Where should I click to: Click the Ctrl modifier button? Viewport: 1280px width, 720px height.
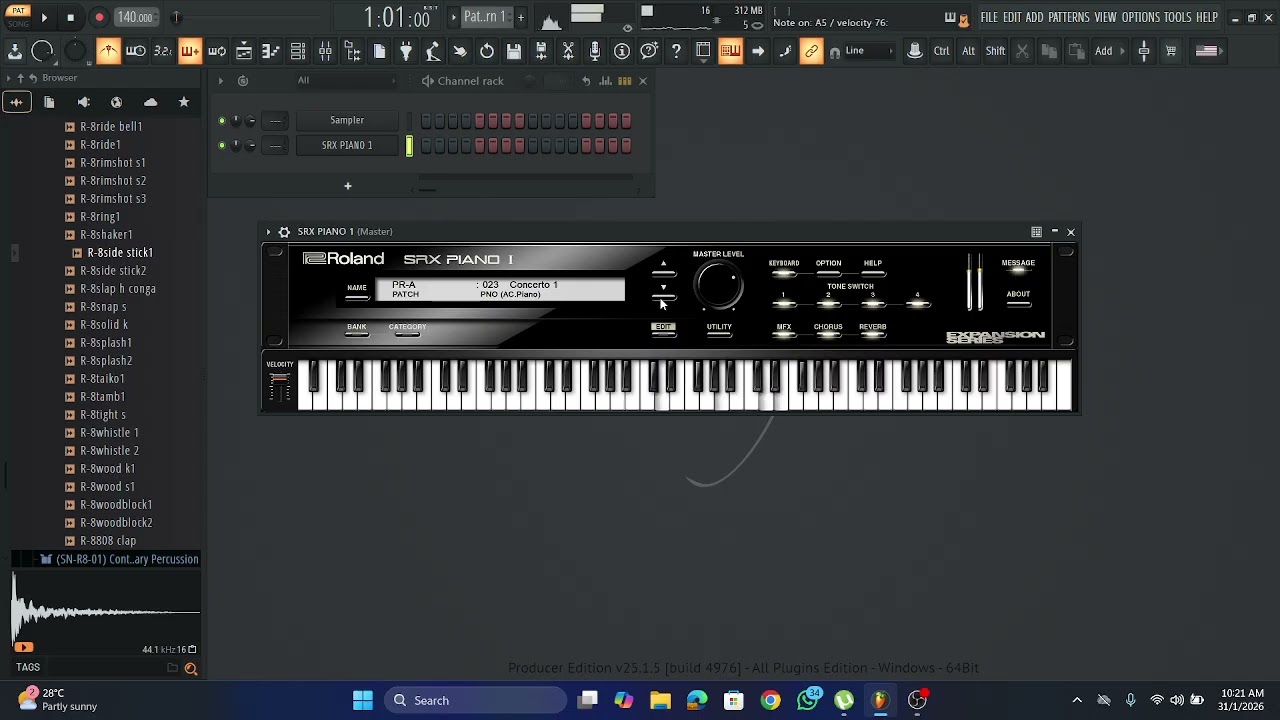tap(942, 51)
